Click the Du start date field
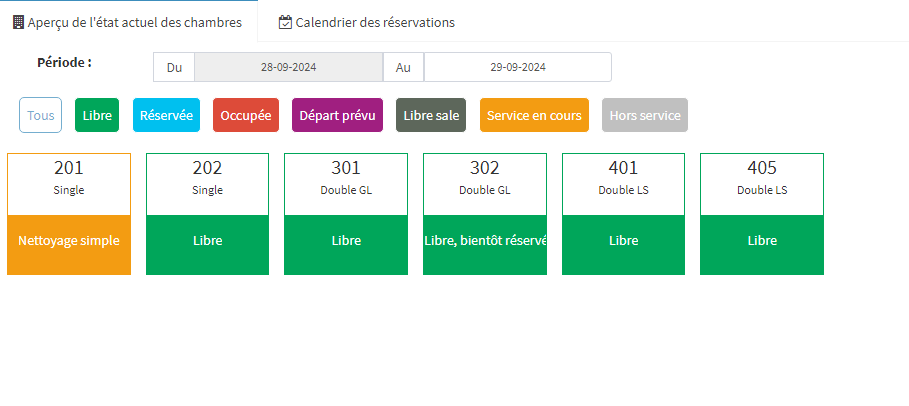 click(288, 67)
